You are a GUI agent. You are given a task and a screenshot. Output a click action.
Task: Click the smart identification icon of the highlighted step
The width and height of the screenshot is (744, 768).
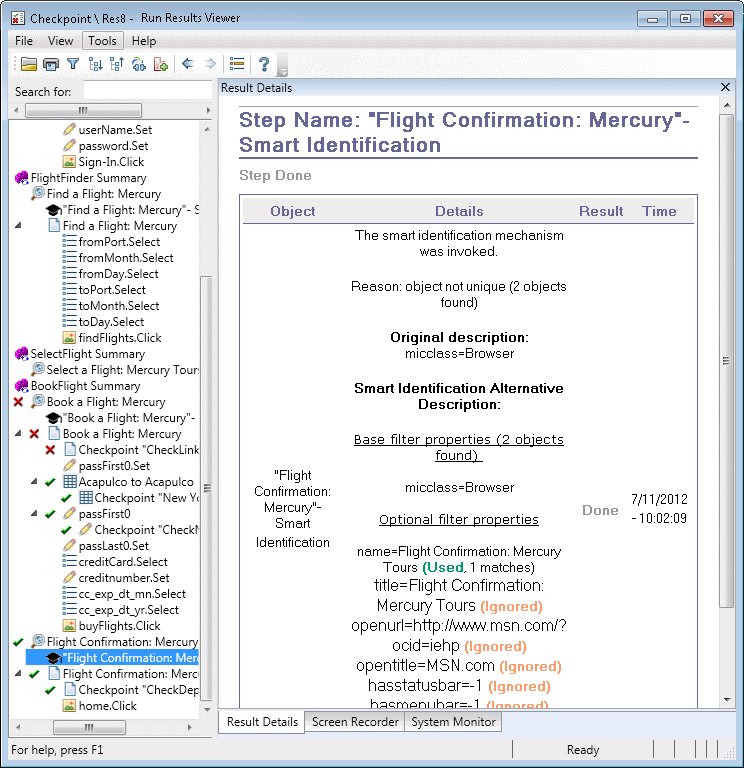(x=54, y=658)
